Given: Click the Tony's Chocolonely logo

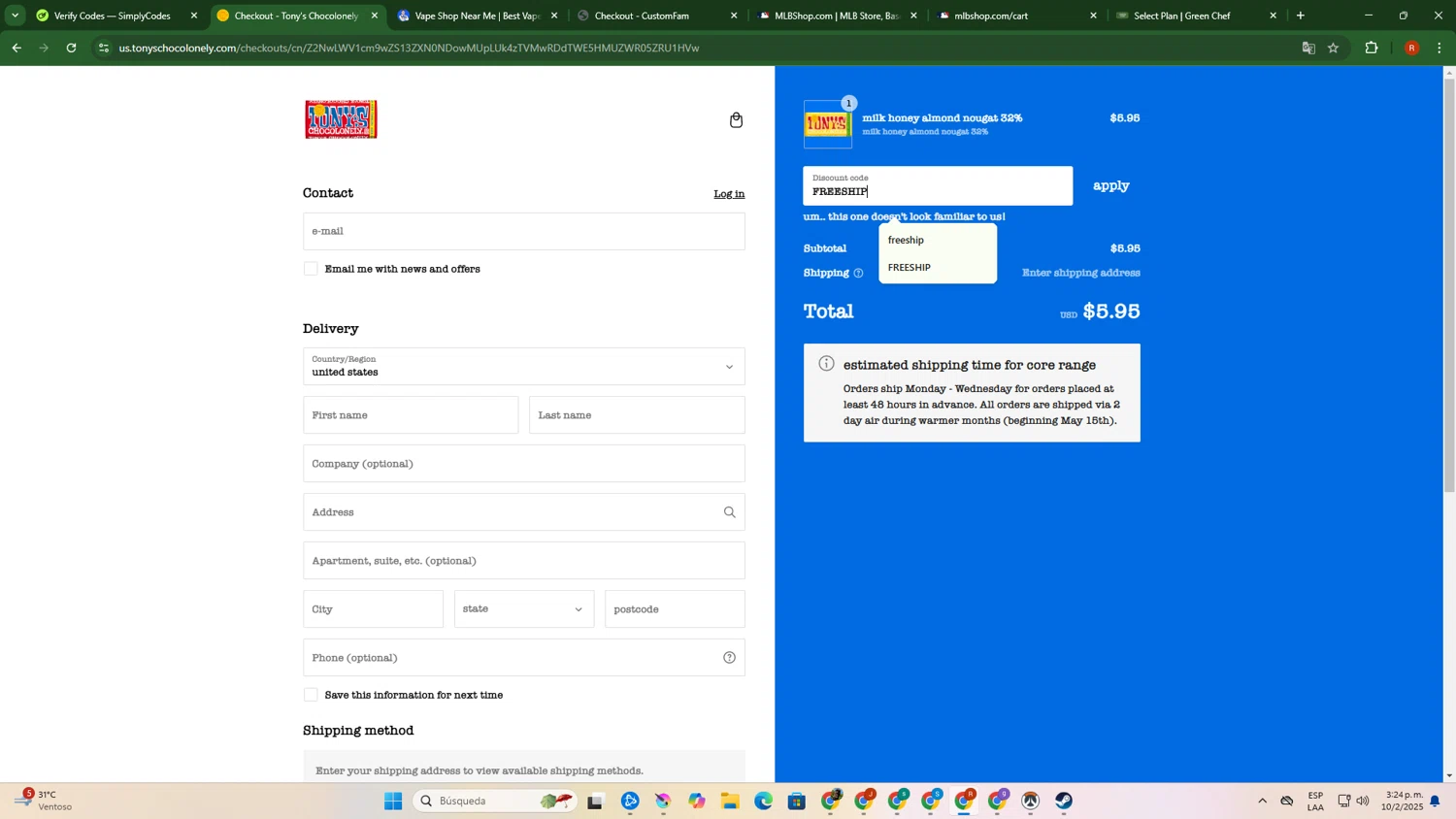Looking at the screenshot, I should click(x=341, y=119).
